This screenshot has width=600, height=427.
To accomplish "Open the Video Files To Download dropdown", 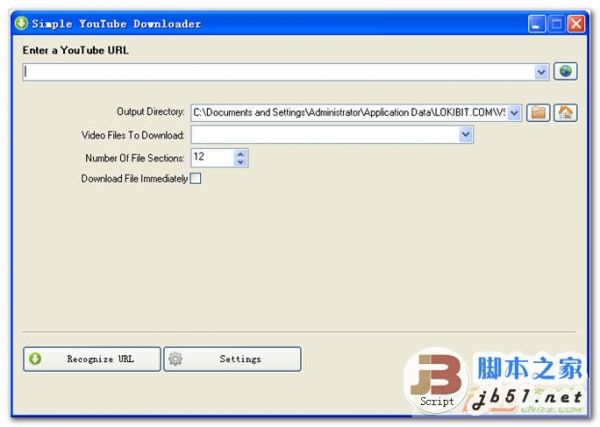I will coord(465,135).
